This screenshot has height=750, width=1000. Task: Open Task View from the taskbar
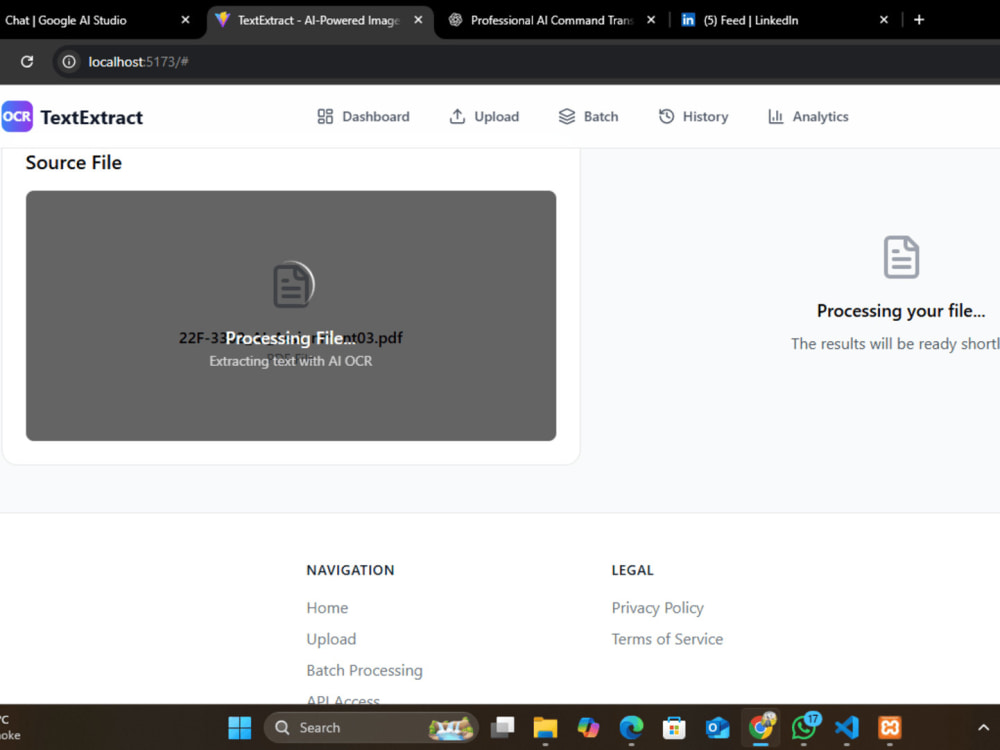point(503,728)
